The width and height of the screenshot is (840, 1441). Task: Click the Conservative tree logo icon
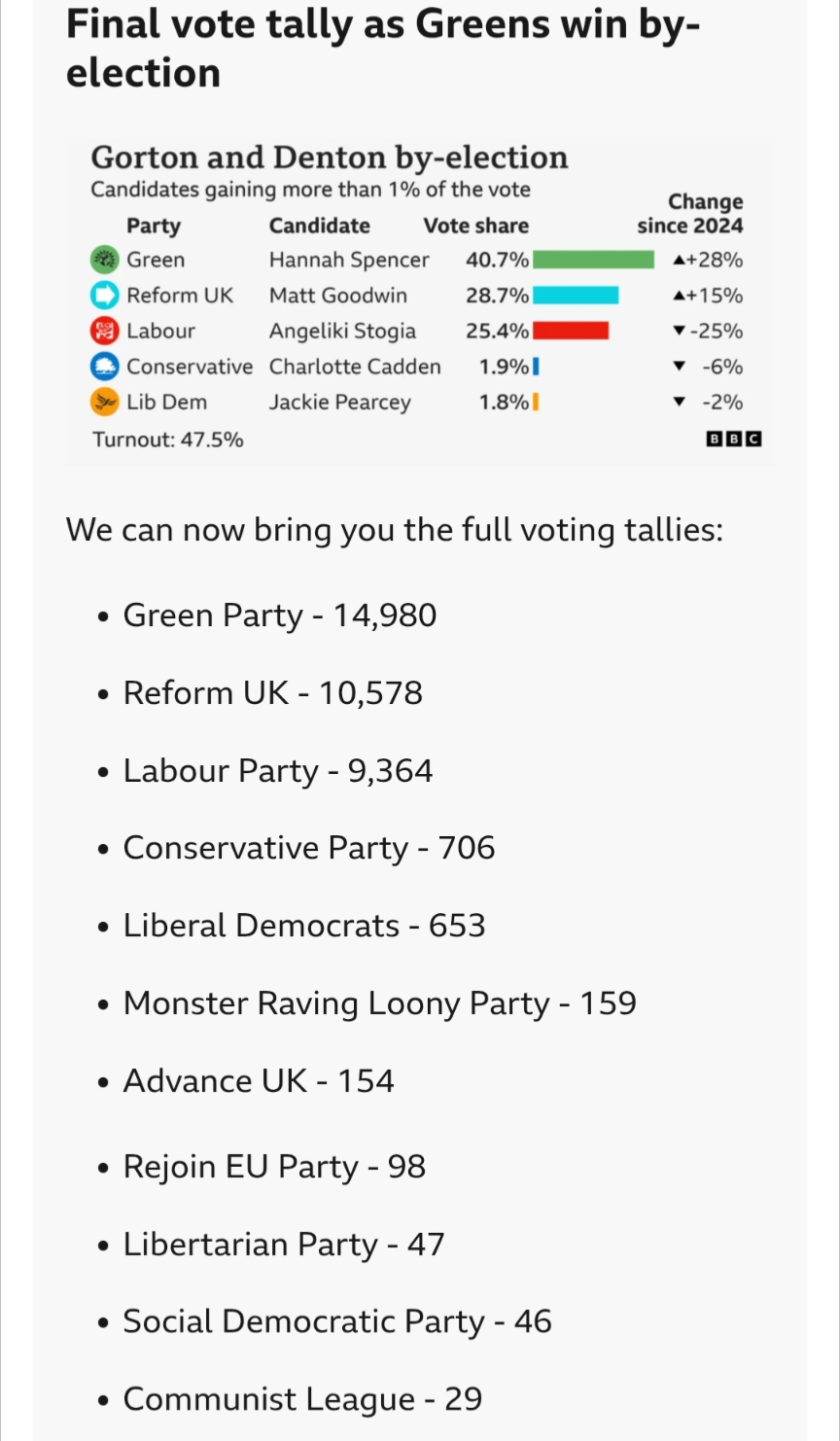104,367
